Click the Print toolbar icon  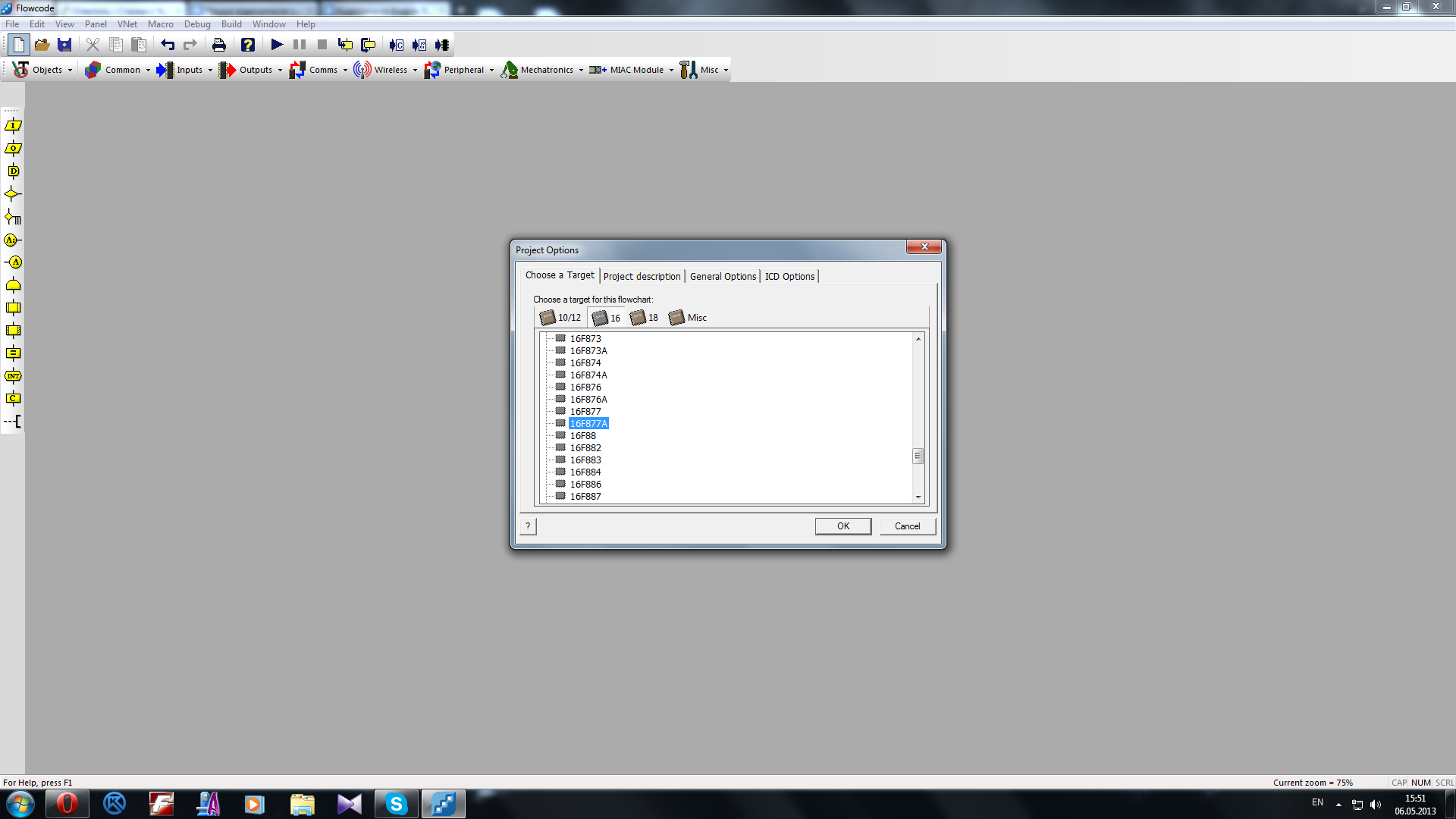[x=218, y=45]
